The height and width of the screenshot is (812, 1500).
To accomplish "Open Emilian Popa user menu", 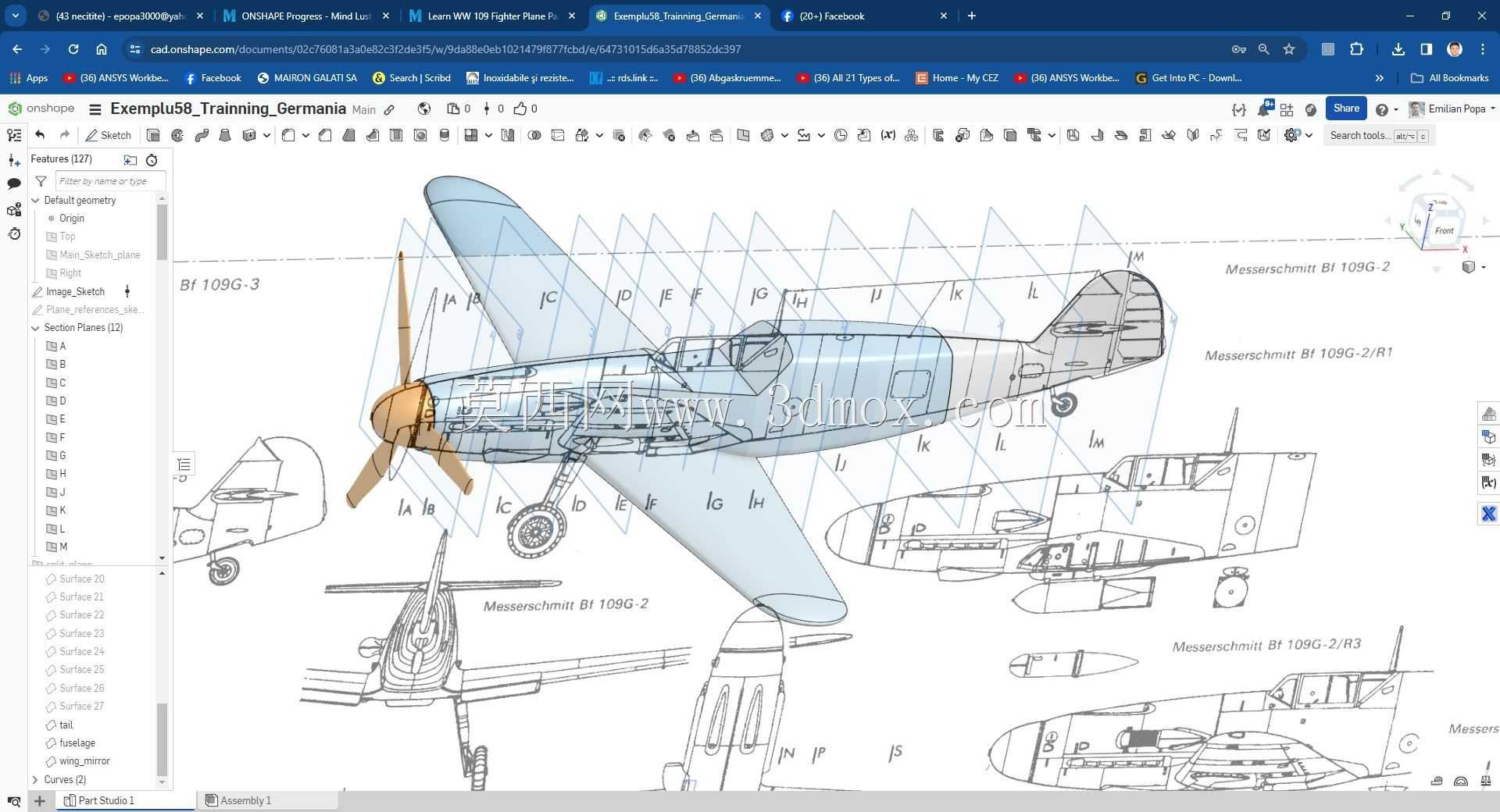I will coord(1452,109).
